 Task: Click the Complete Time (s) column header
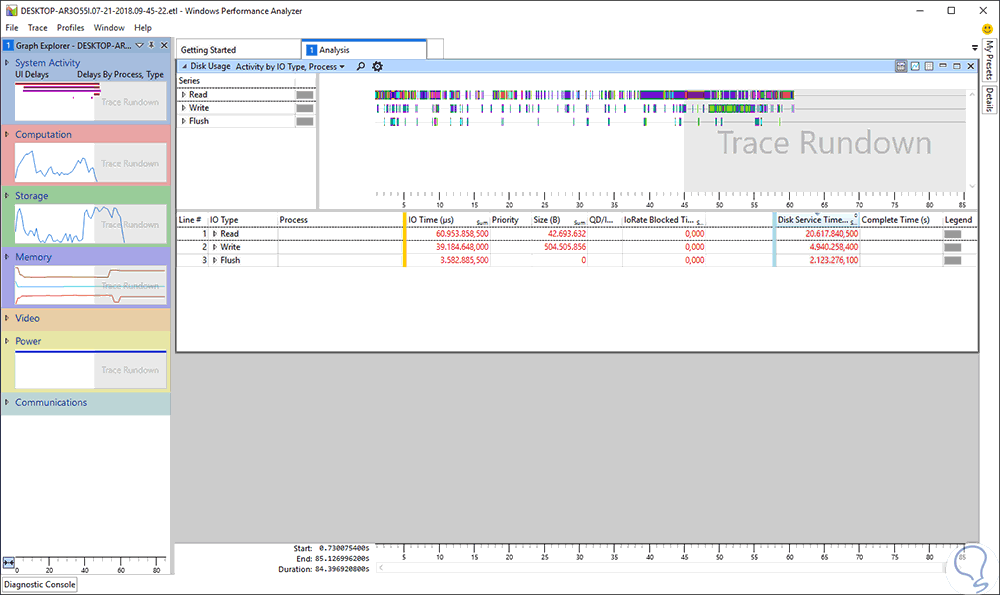click(901, 219)
